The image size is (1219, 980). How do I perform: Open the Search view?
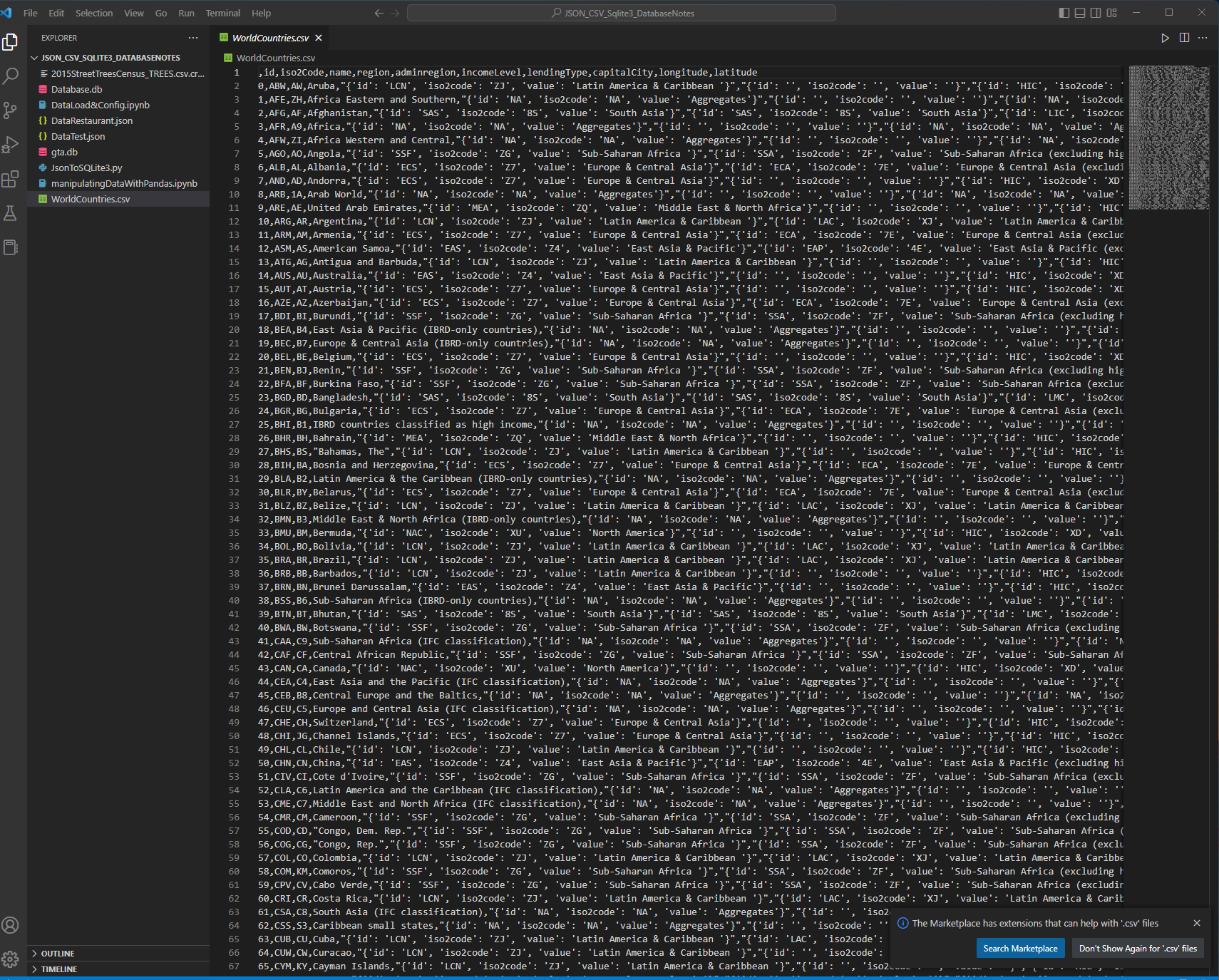pos(11,75)
